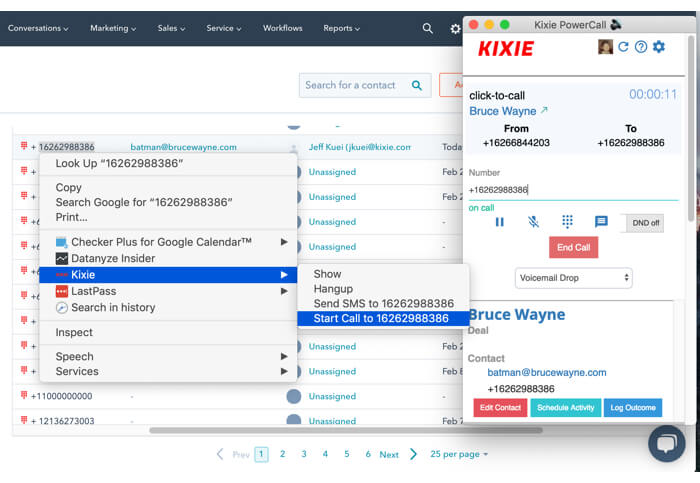
Task: Open Speech submenu
Action: coord(168,357)
